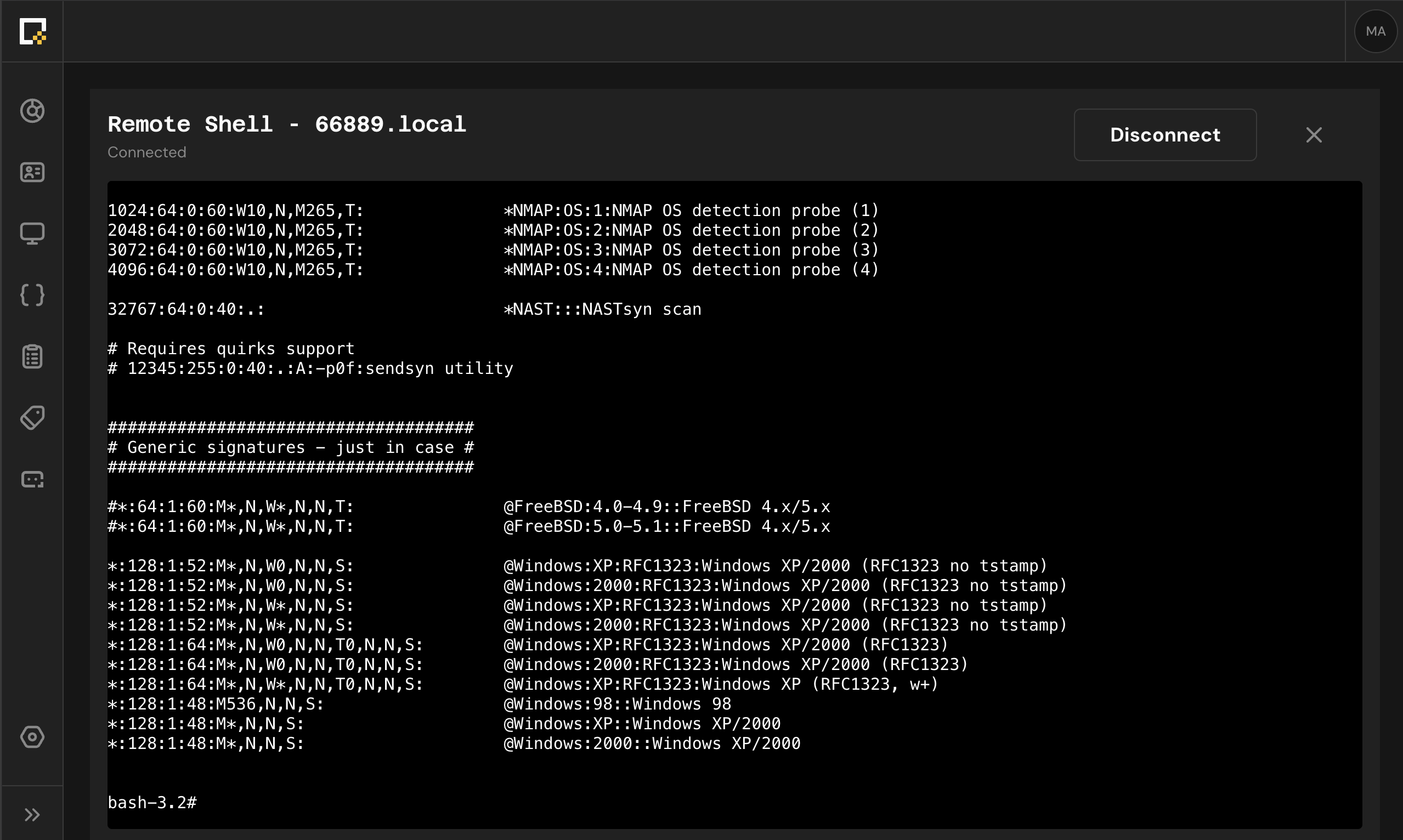
Task: Click the Disconnect button
Action: pos(1165,135)
